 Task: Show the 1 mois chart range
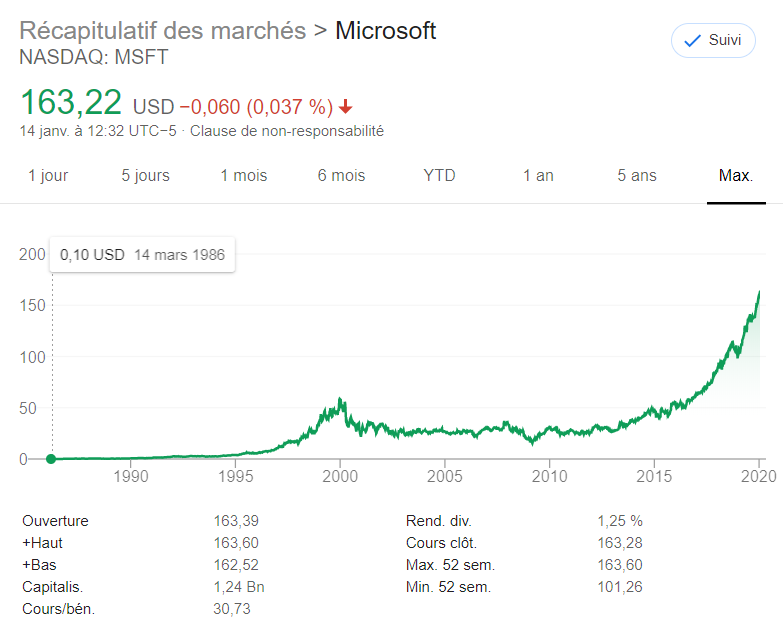point(244,176)
